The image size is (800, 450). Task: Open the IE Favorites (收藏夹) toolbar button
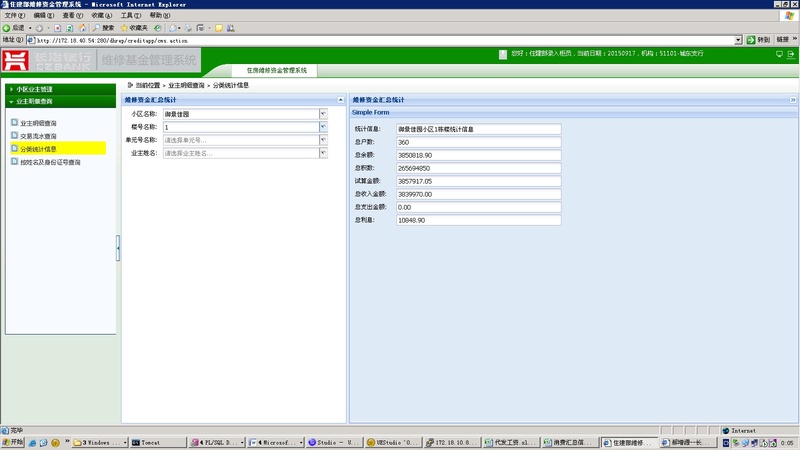(134, 28)
